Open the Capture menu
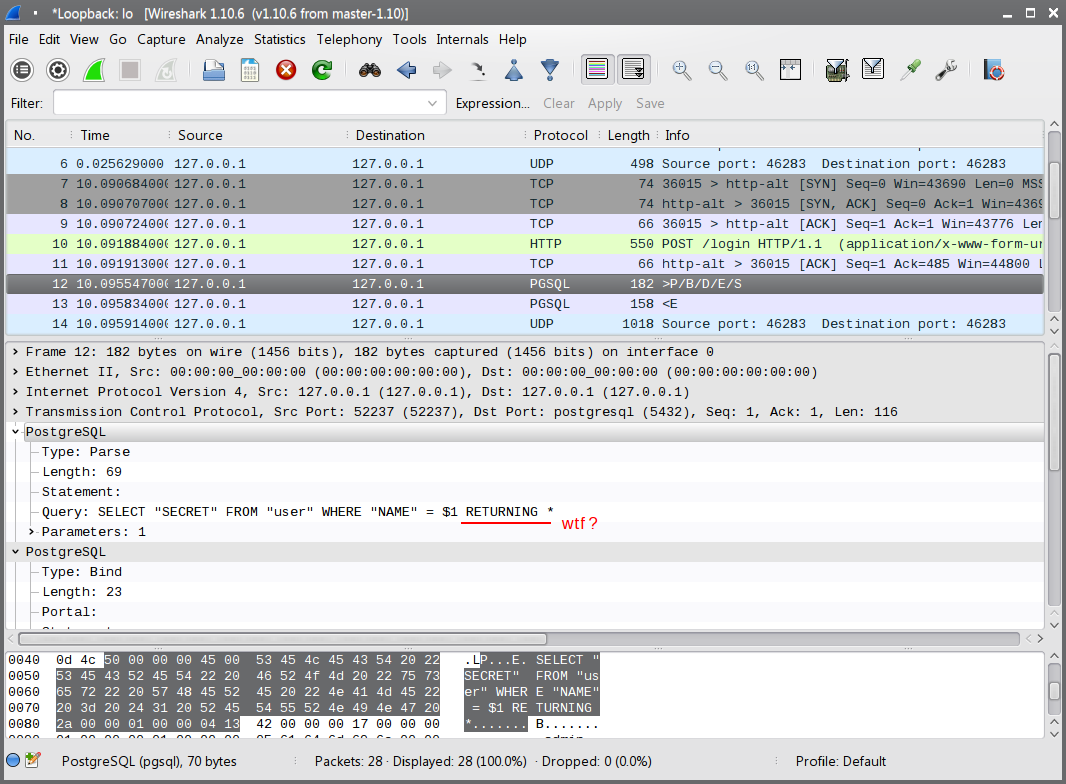This screenshot has height=784, width=1066. tap(161, 39)
